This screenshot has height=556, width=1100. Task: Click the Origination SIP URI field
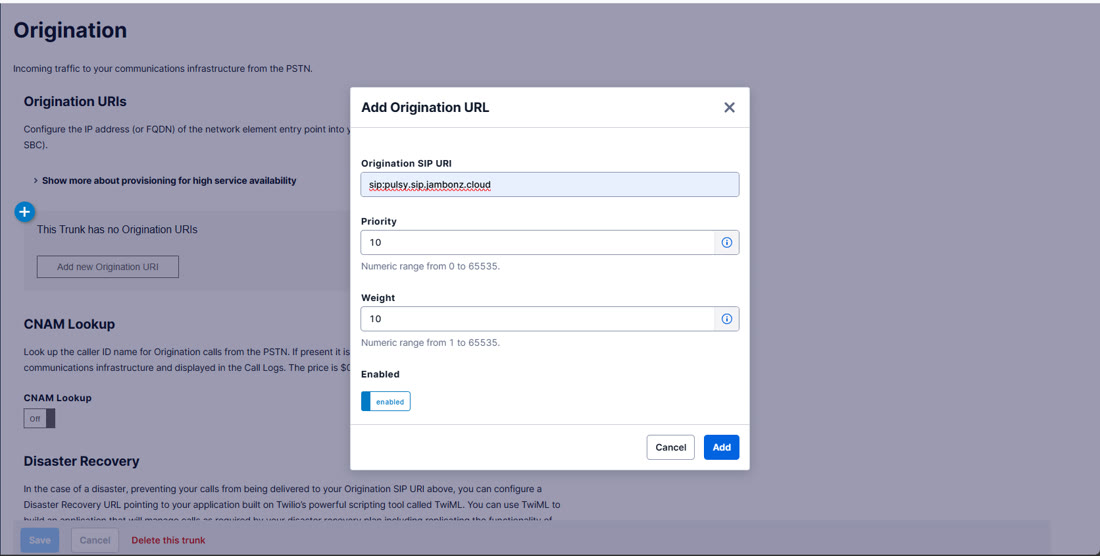549,184
